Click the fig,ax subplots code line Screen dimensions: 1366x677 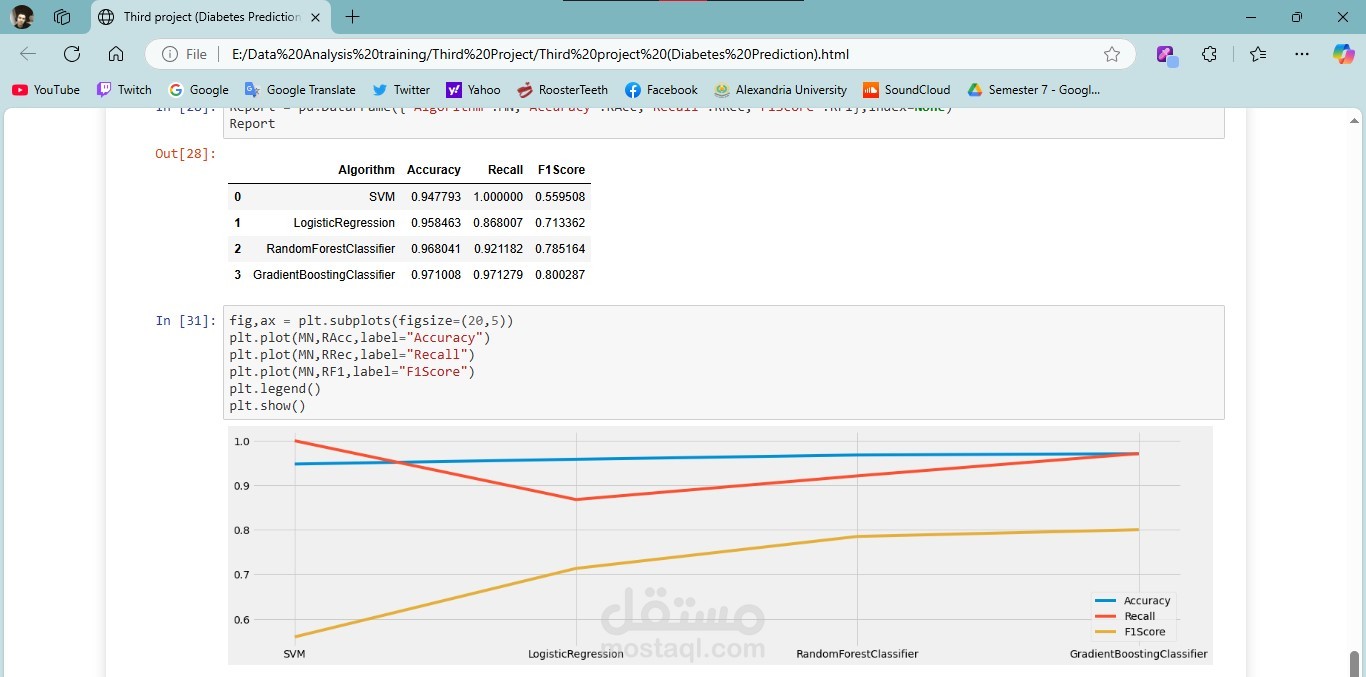tap(371, 321)
